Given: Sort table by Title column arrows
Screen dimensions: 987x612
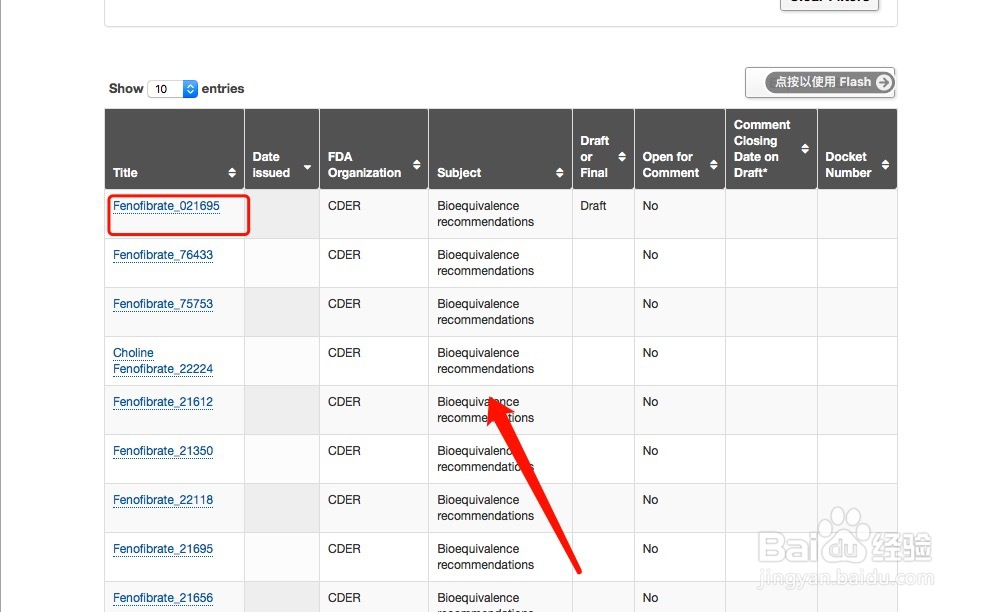Looking at the screenshot, I should [232, 173].
